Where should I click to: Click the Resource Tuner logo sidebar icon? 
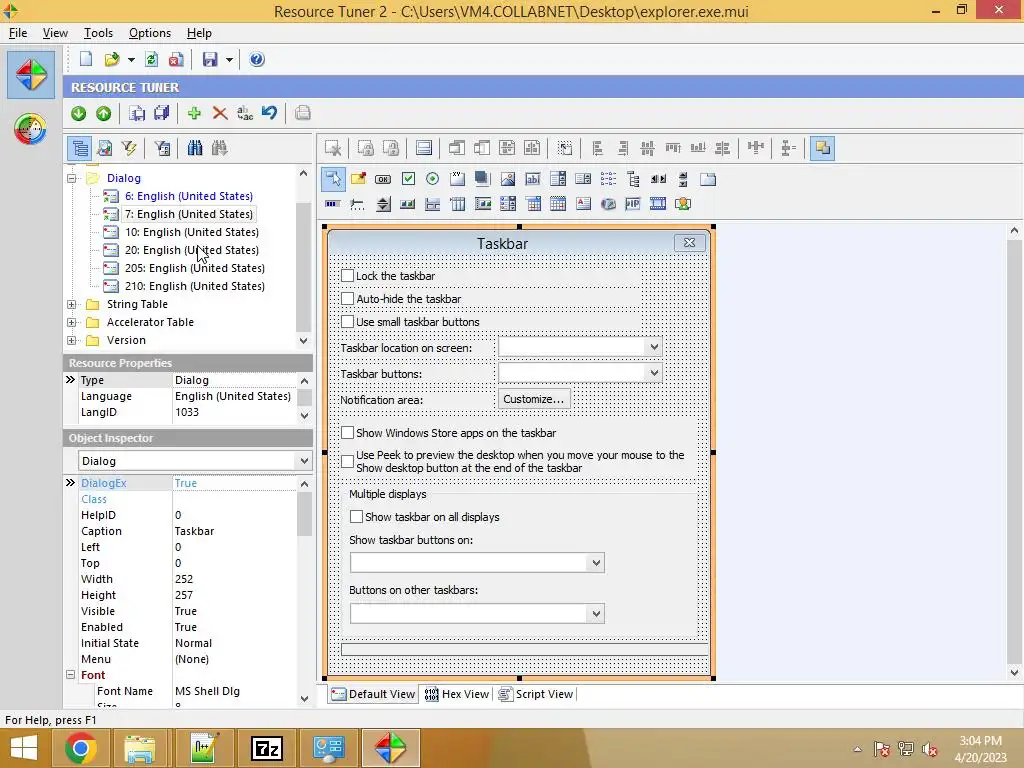tap(31, 74)
